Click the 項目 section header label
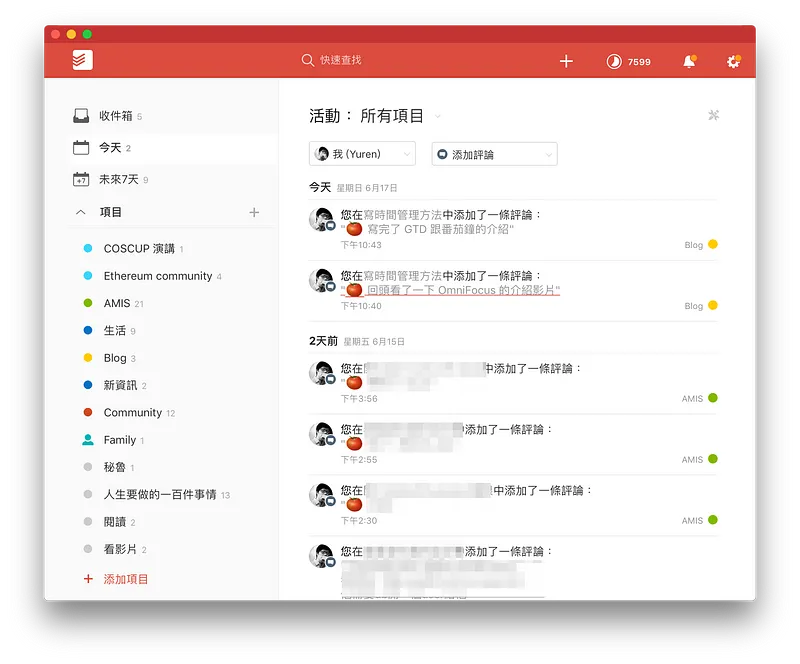The height and width of the screenshot is (664, 800). tap(111, 212)
